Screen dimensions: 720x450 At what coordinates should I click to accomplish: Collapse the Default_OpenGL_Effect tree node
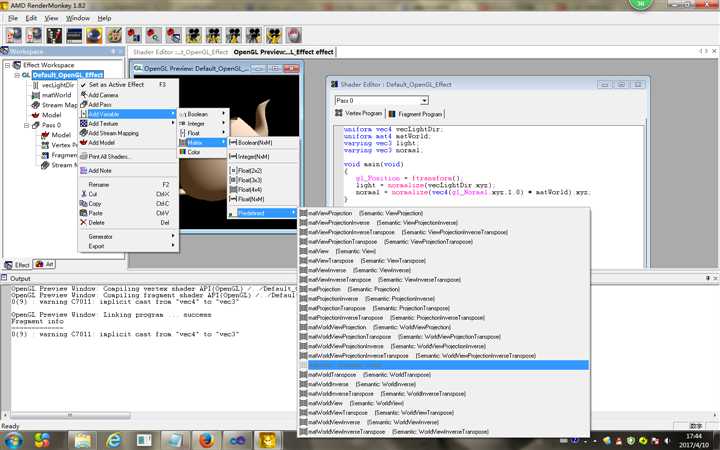coord(17,75)
